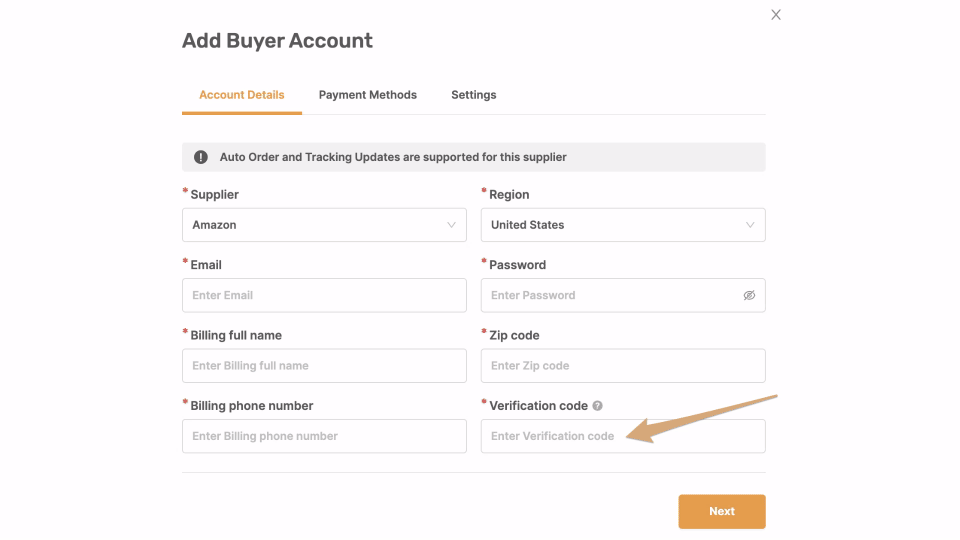Focus the Enter Password field
This screenshot has height=540, width=960.
[623, 296]
